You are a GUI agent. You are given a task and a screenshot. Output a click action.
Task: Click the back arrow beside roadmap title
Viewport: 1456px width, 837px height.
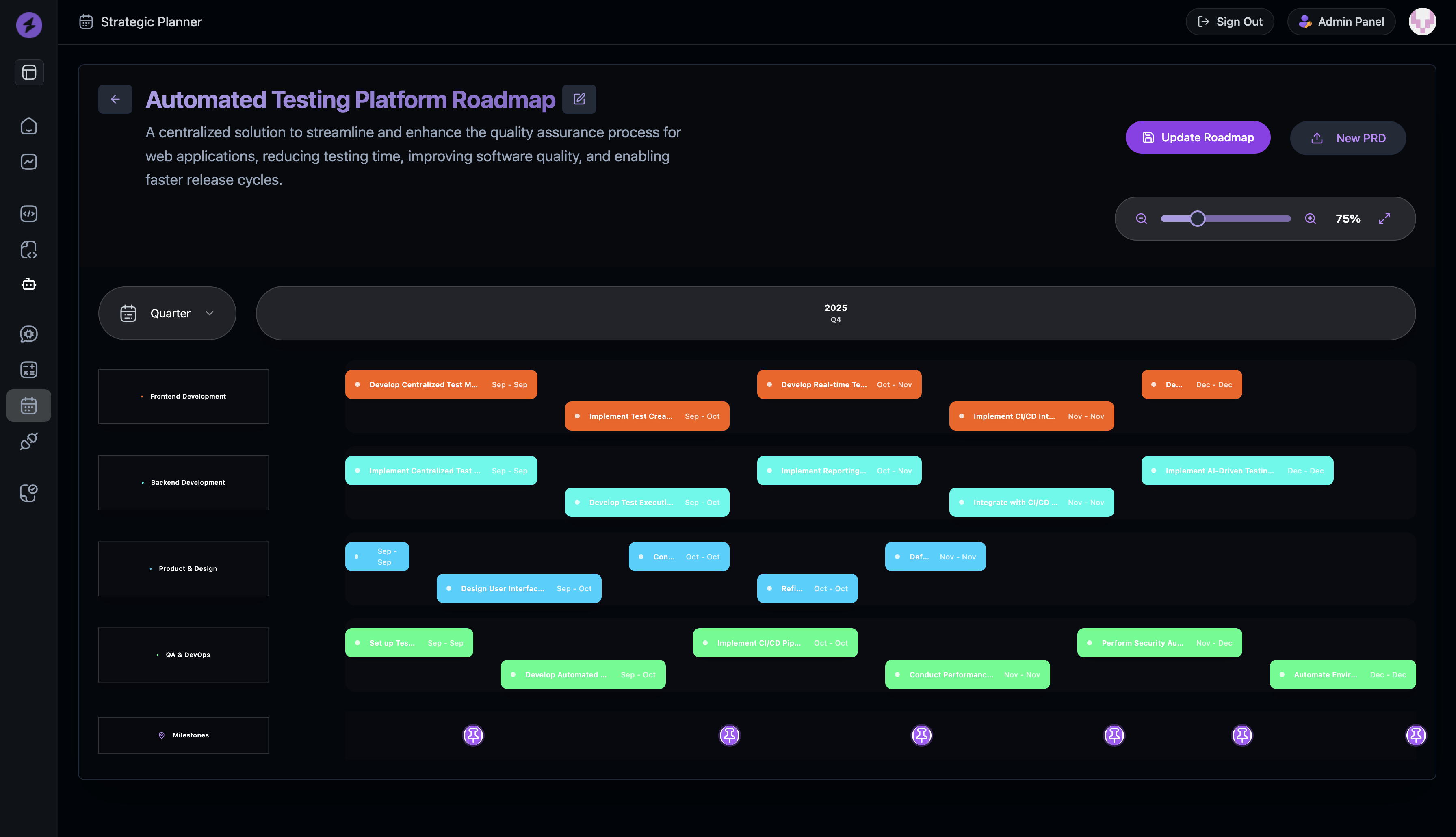click(115, 99)
